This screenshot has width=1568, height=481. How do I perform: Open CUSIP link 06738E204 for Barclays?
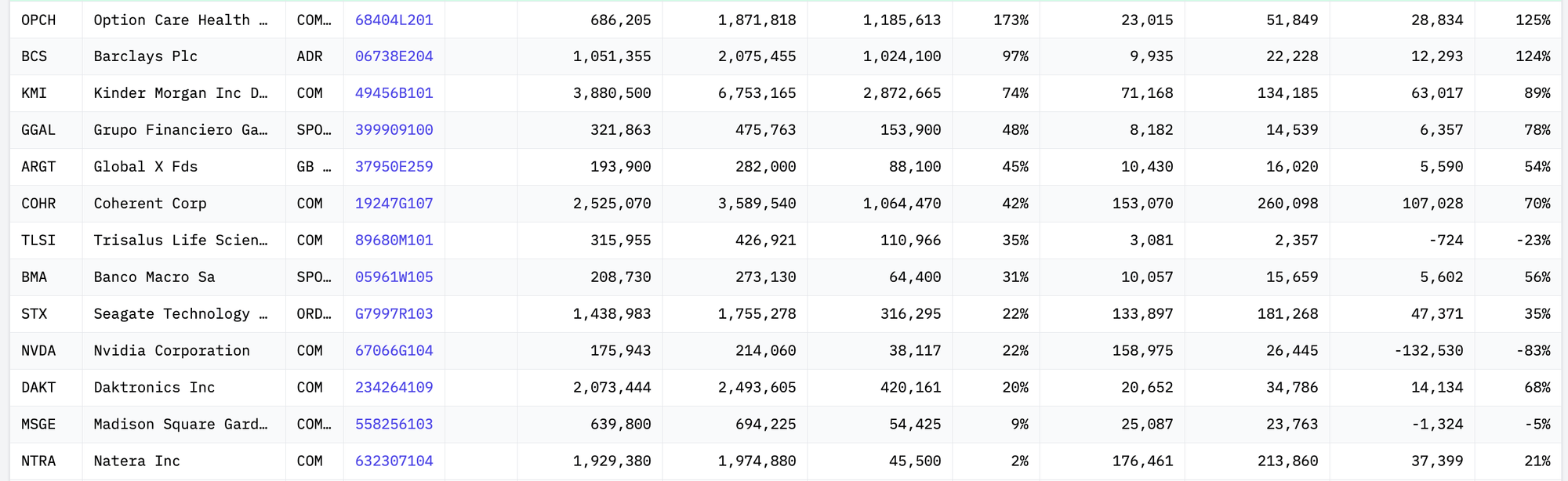point(394,56)
